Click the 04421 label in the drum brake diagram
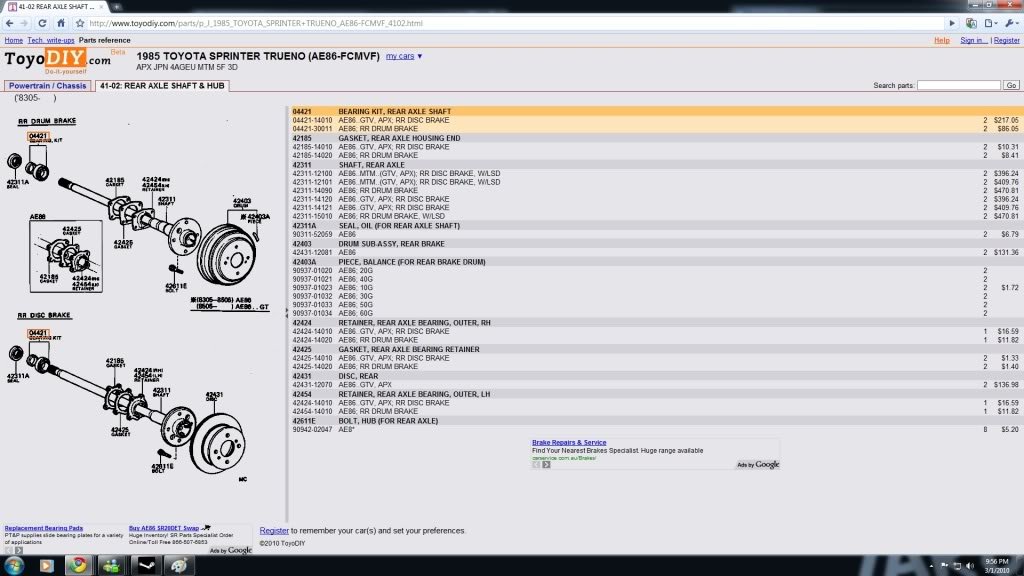1024x576 pixels. pos(39,136)
